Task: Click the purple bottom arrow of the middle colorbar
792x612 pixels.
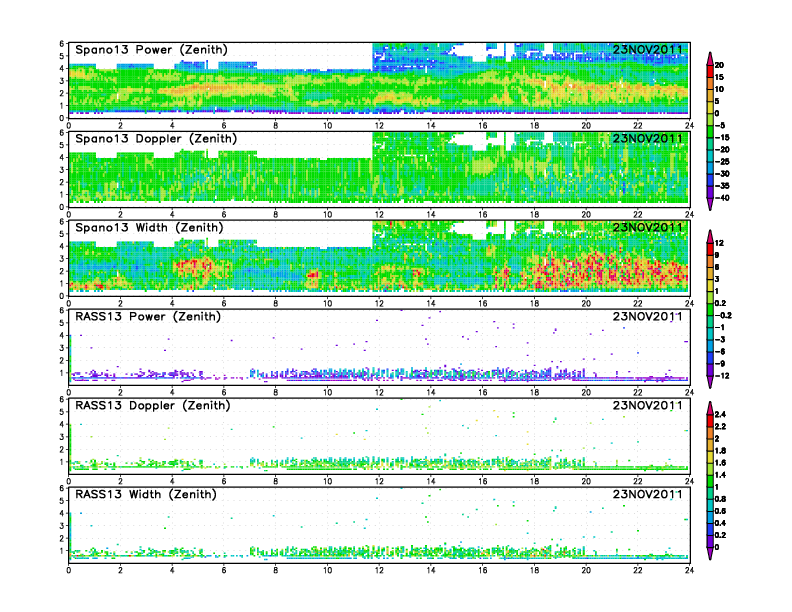Action: pyautogui.click(x=710, y=382)
